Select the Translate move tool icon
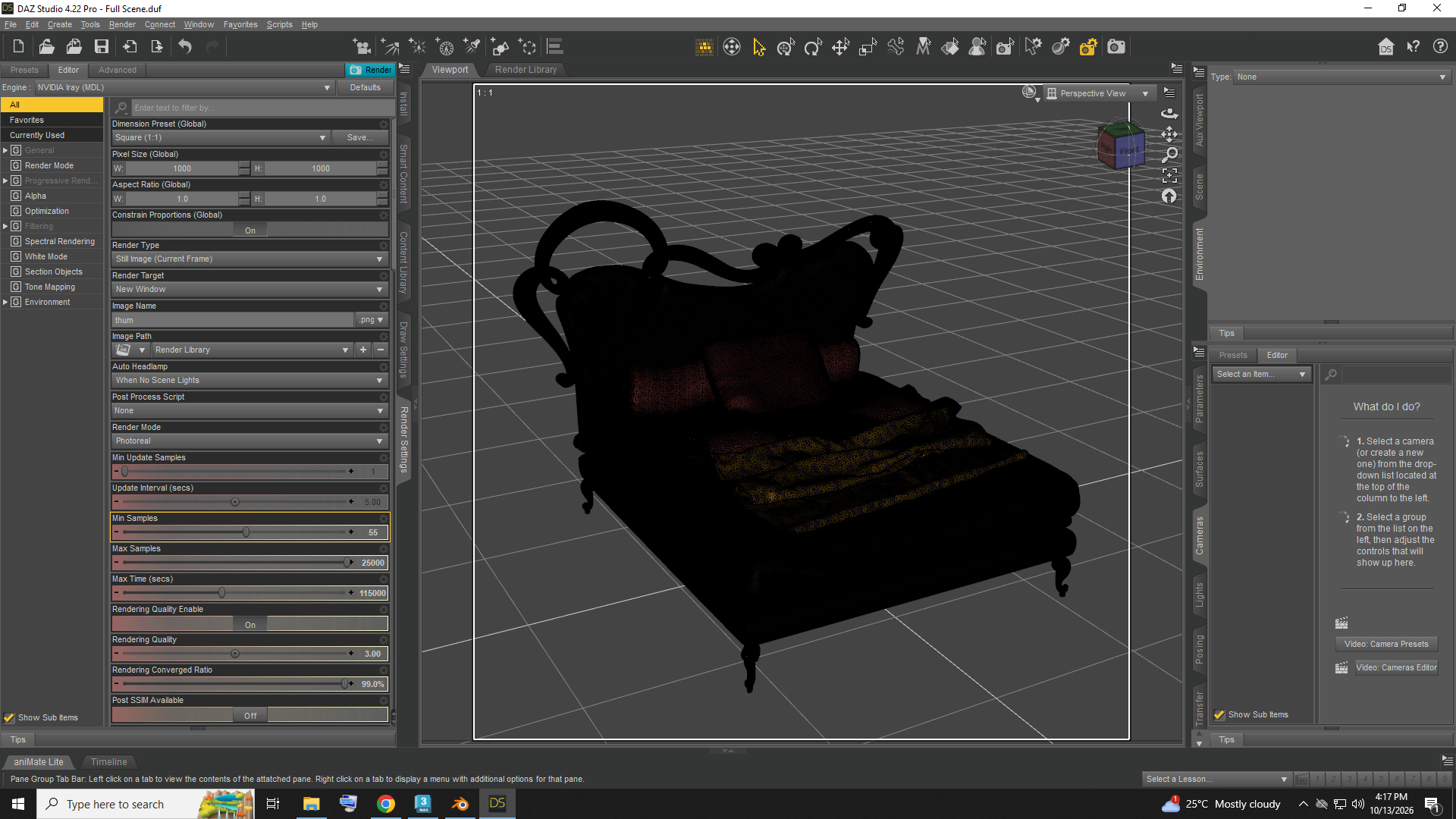 [840, 47]
